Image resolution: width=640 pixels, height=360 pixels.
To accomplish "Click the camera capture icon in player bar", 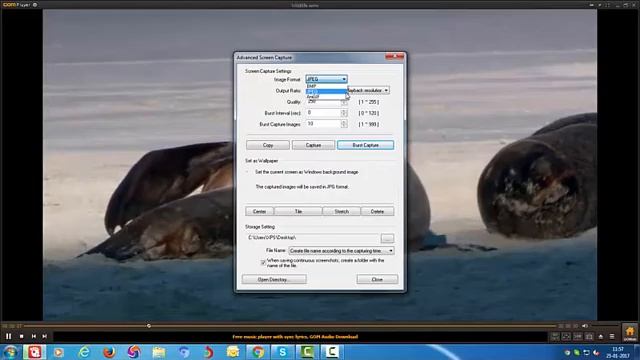I will tap(589, 336).
